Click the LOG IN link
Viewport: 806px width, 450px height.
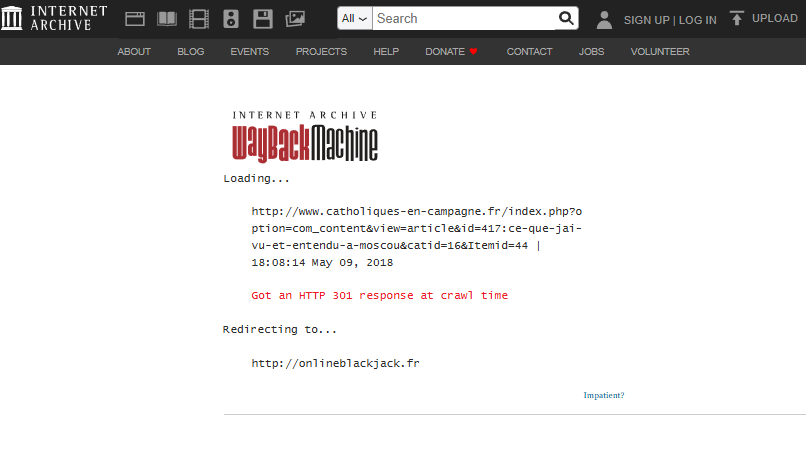pos(698,20)
